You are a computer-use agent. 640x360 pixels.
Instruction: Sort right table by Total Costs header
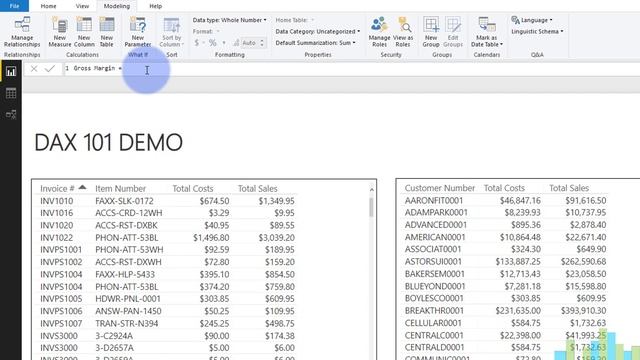pos(504,188)
